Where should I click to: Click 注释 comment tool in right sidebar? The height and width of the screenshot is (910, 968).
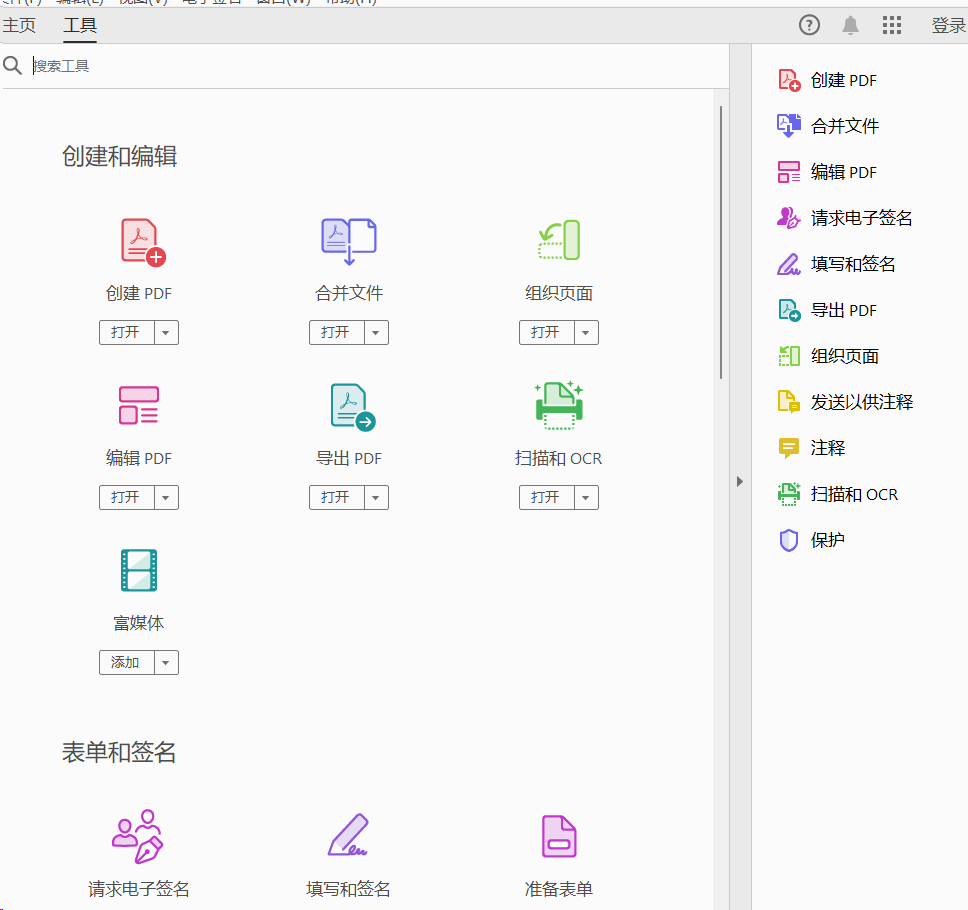click(811, 448)
